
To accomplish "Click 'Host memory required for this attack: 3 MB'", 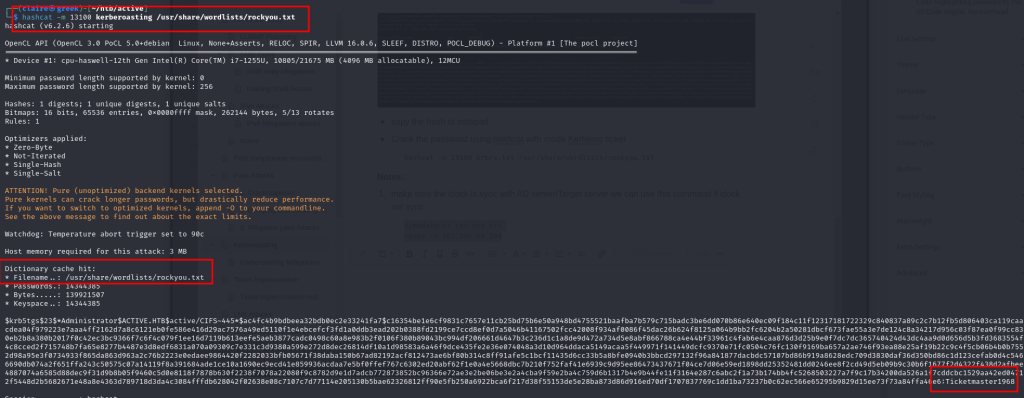I will point(95,251).
